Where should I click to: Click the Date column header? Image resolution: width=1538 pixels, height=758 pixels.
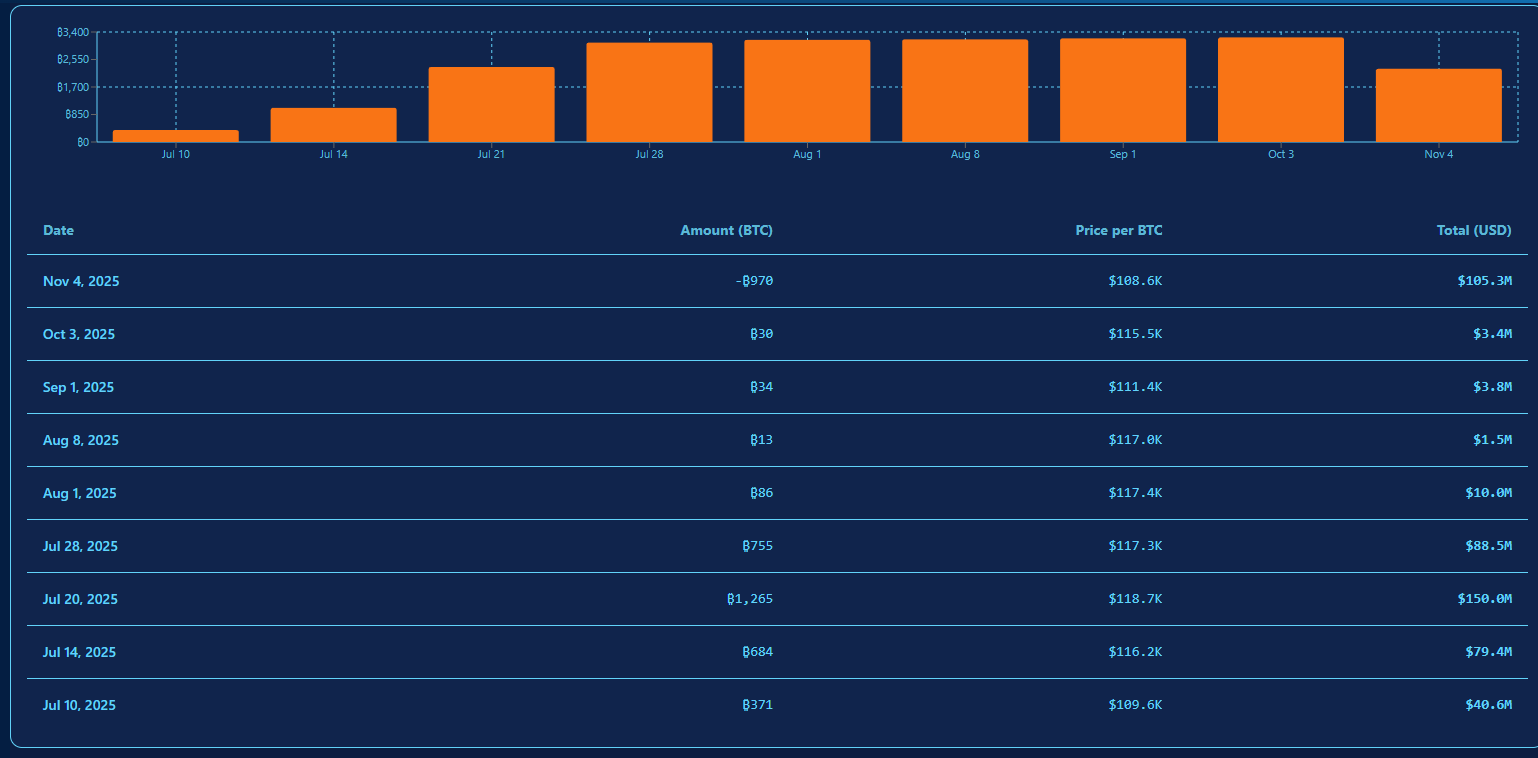click(58, 231)
